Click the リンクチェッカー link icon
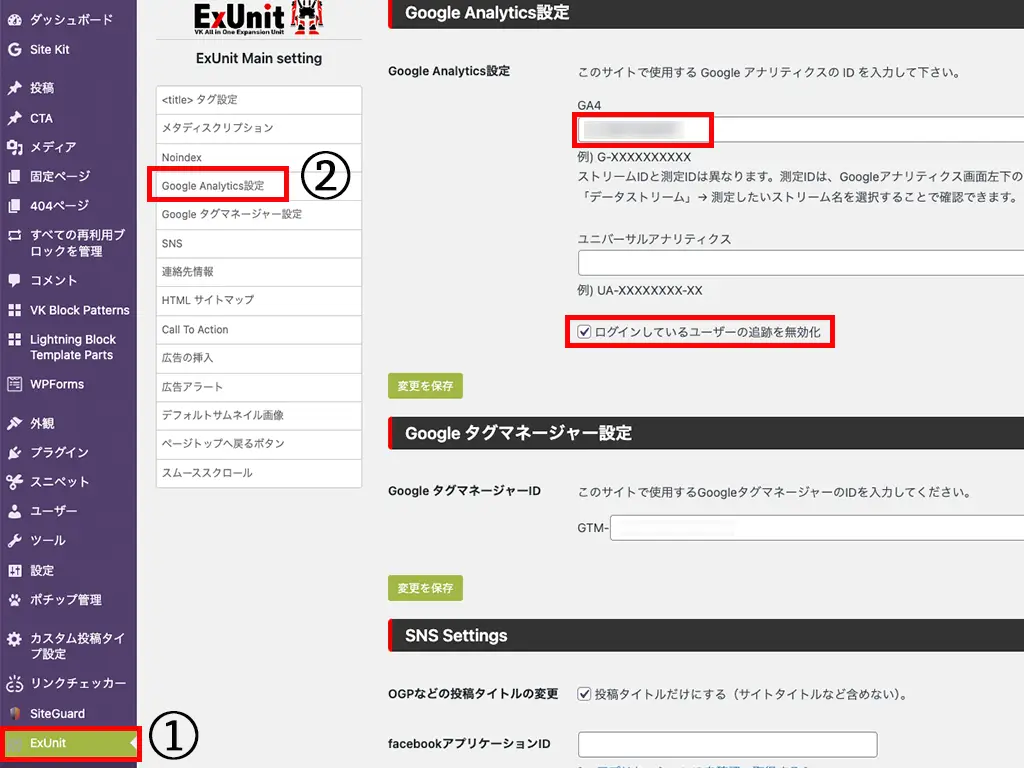This screenshot has height=768, width=1024. point(14,683)
